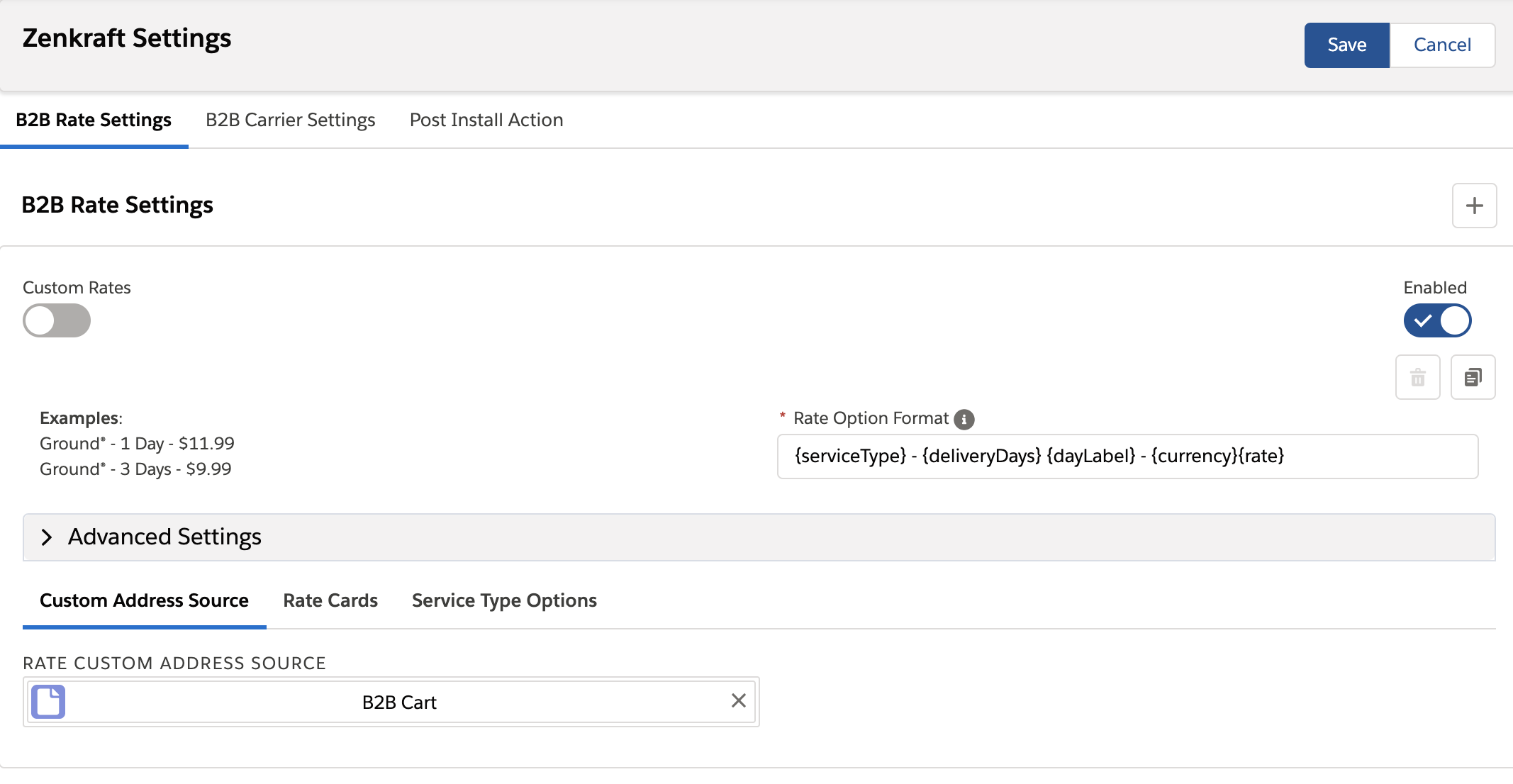Click the RATE CUSTOM ADDRESS SOURCE label
This screenshot has width=1513, height=784.
(x=174, y=663)
